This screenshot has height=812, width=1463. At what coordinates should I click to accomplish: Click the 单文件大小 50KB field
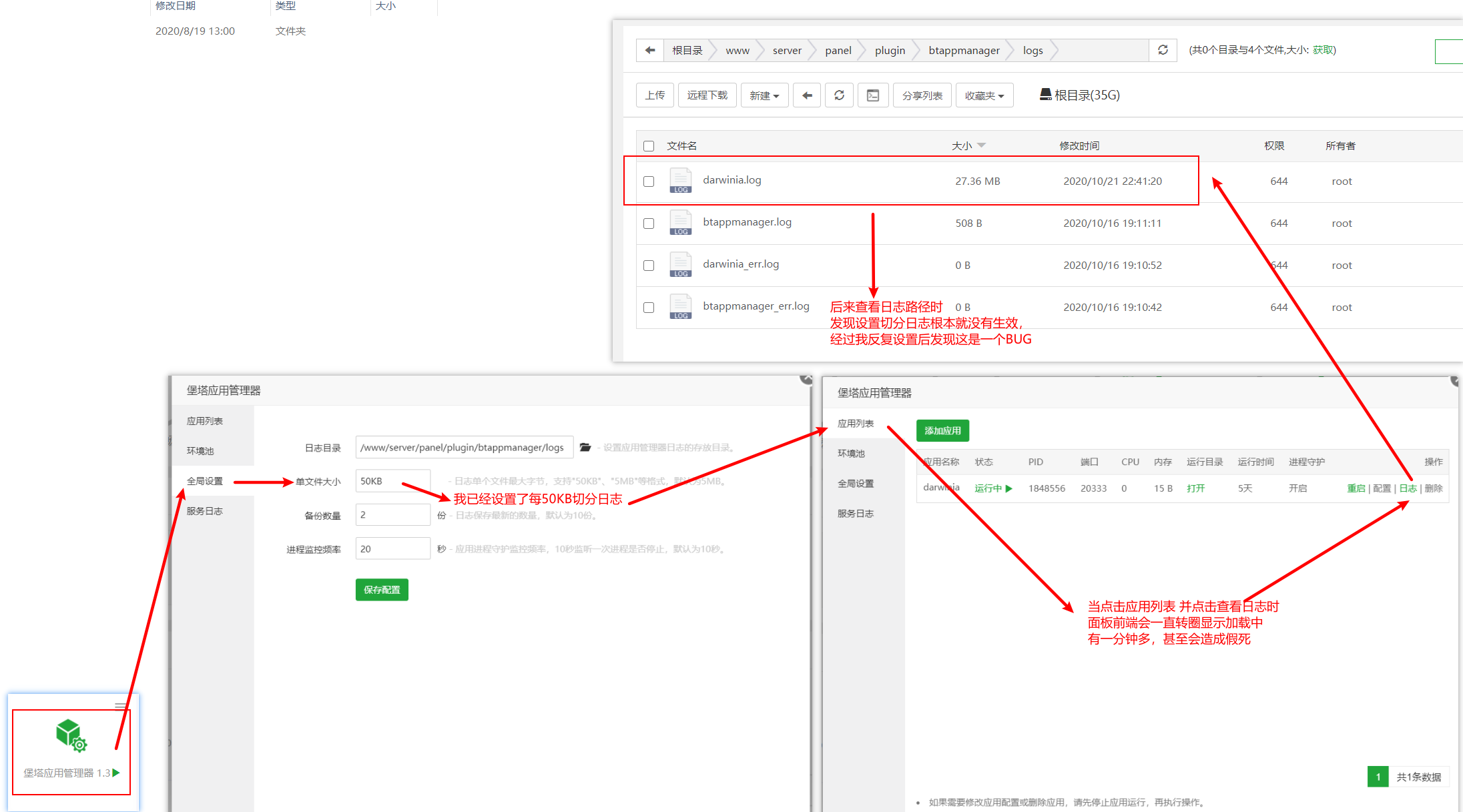393,481
